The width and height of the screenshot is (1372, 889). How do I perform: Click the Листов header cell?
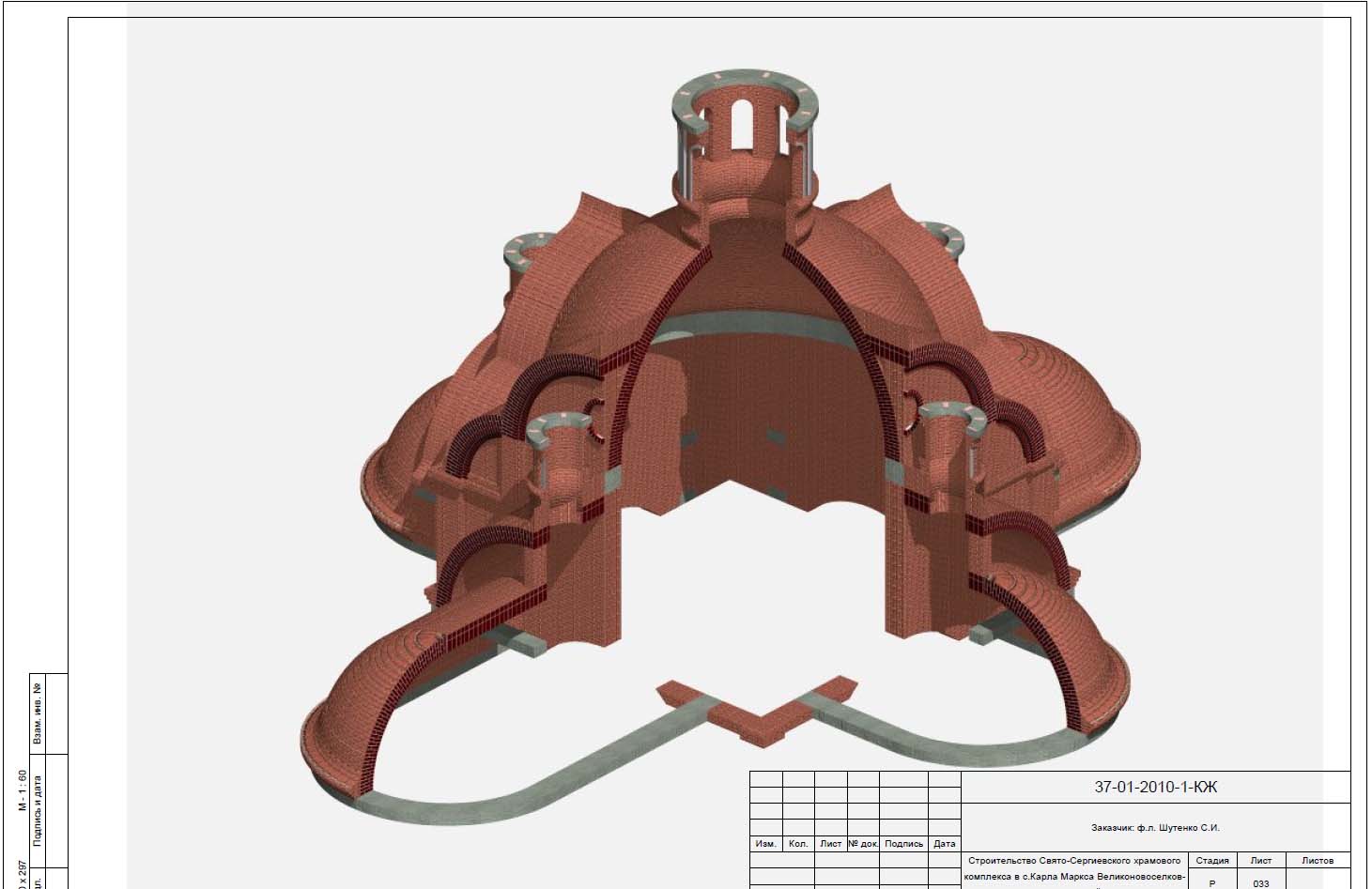pos(1317,860)
